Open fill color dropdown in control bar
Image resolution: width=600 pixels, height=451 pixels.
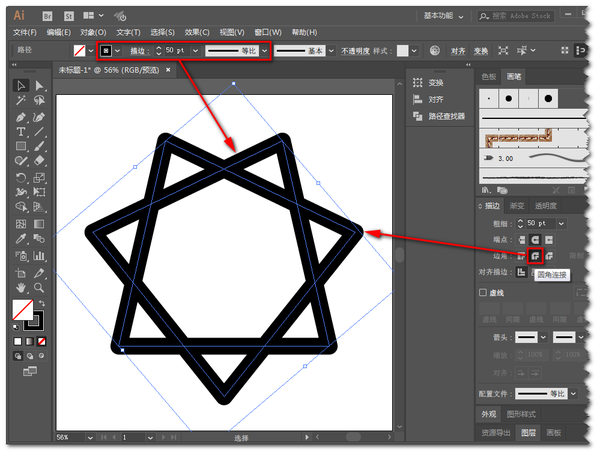[91, 50]
